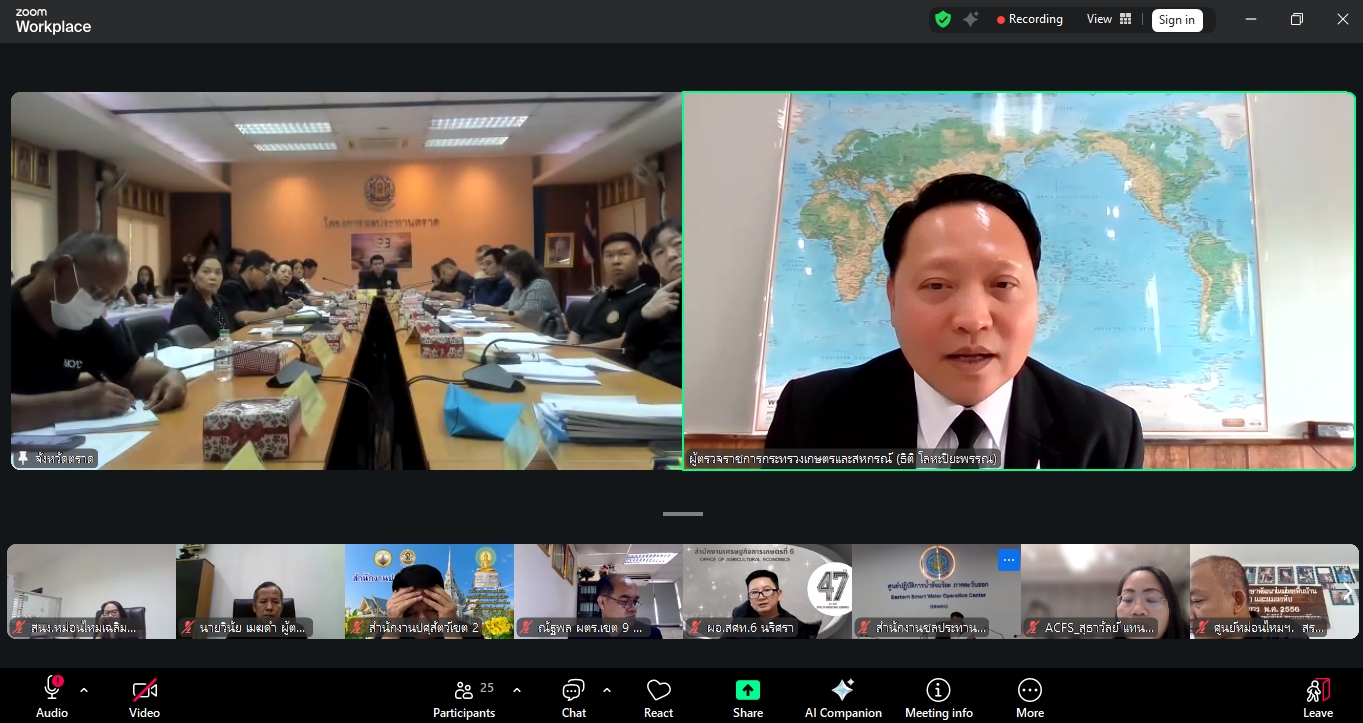Expand the Chat options chevron

tap(606, 689)
